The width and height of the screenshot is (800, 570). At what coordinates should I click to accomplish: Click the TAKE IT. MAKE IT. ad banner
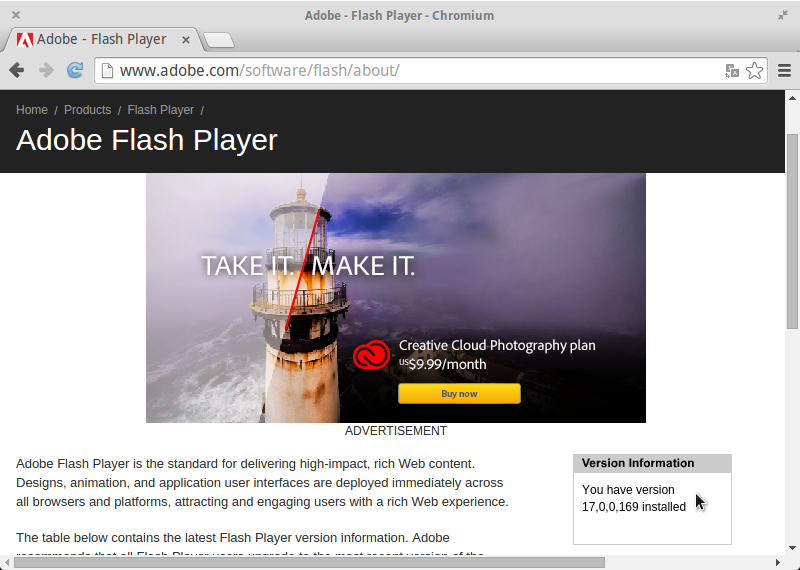click(x=396, y=298)
